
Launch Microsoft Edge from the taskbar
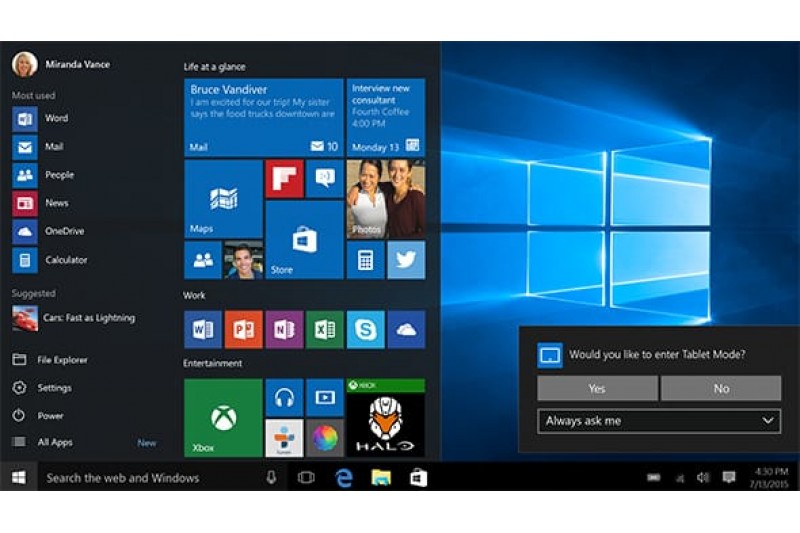[x=344, y=478]
